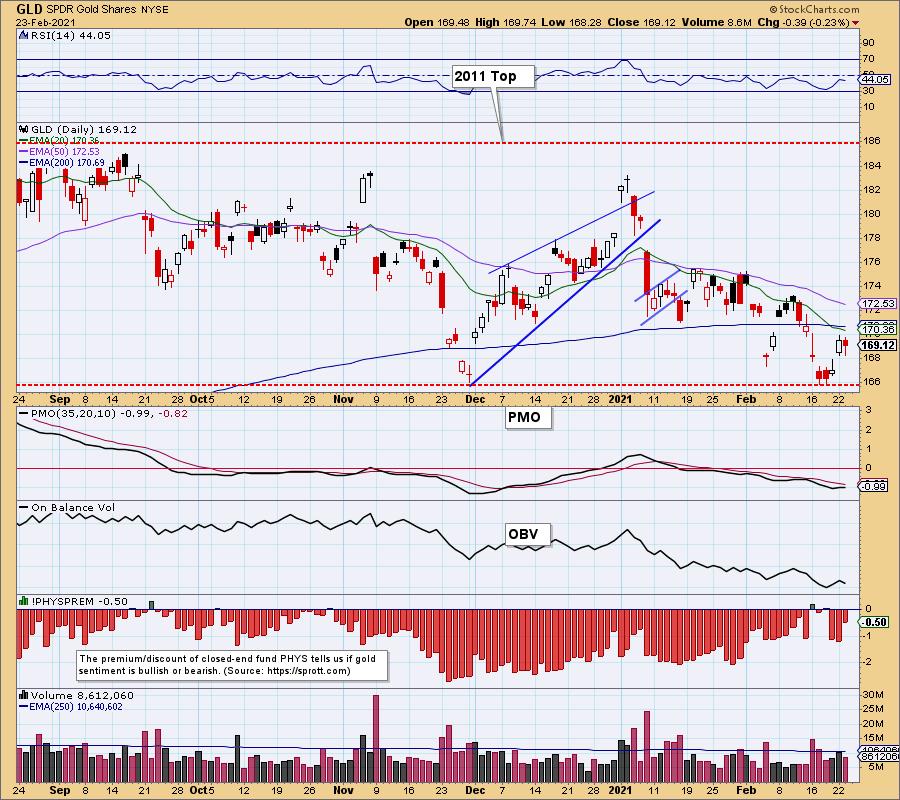Click the blue EMA(200) legend line marker
900x800 pixels.
tap(24, 163)
